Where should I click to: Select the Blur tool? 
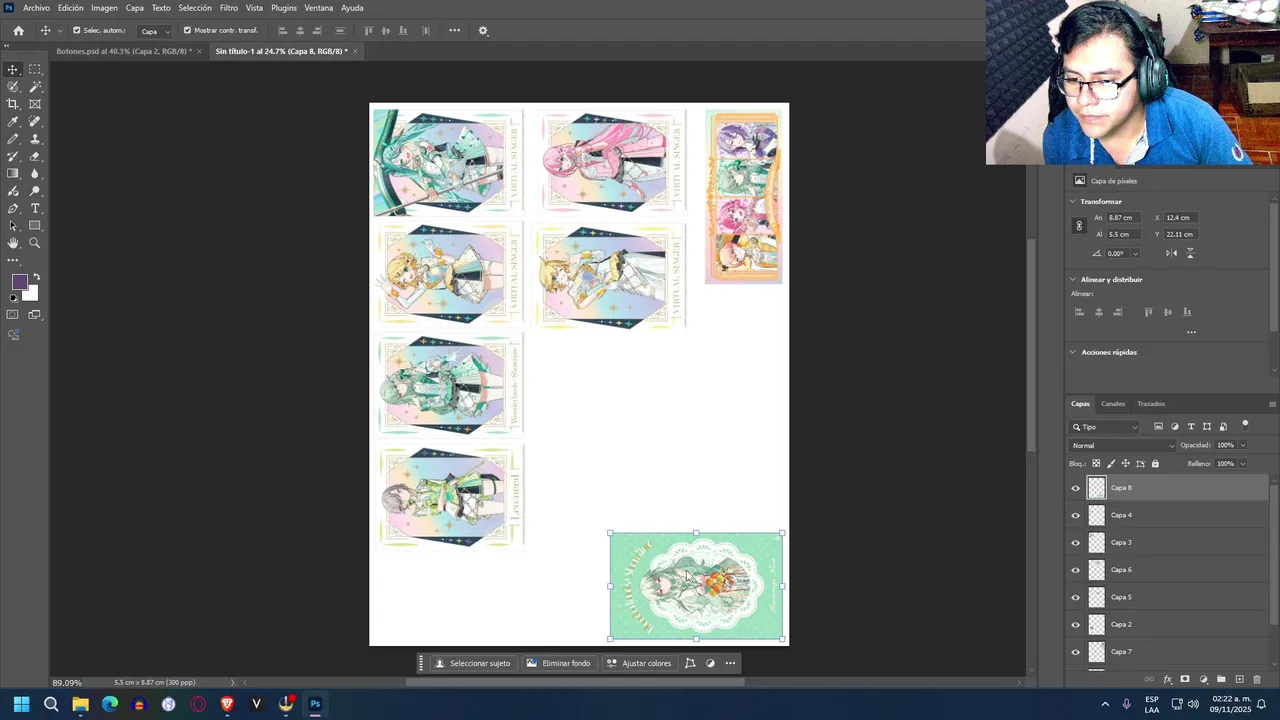35,174
